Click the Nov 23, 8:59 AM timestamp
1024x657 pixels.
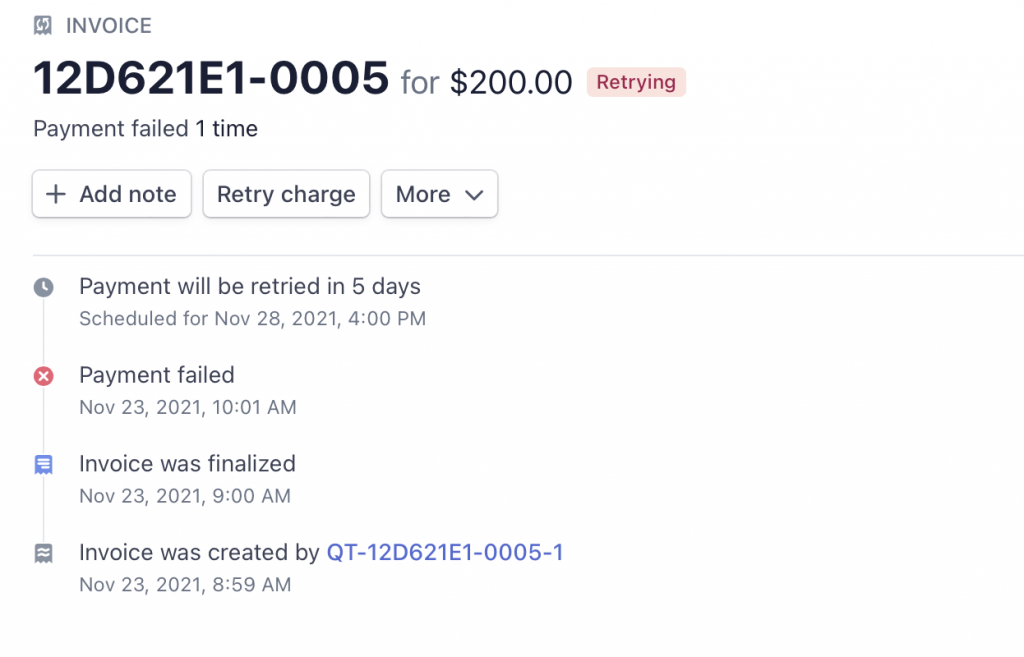point(185,585)
